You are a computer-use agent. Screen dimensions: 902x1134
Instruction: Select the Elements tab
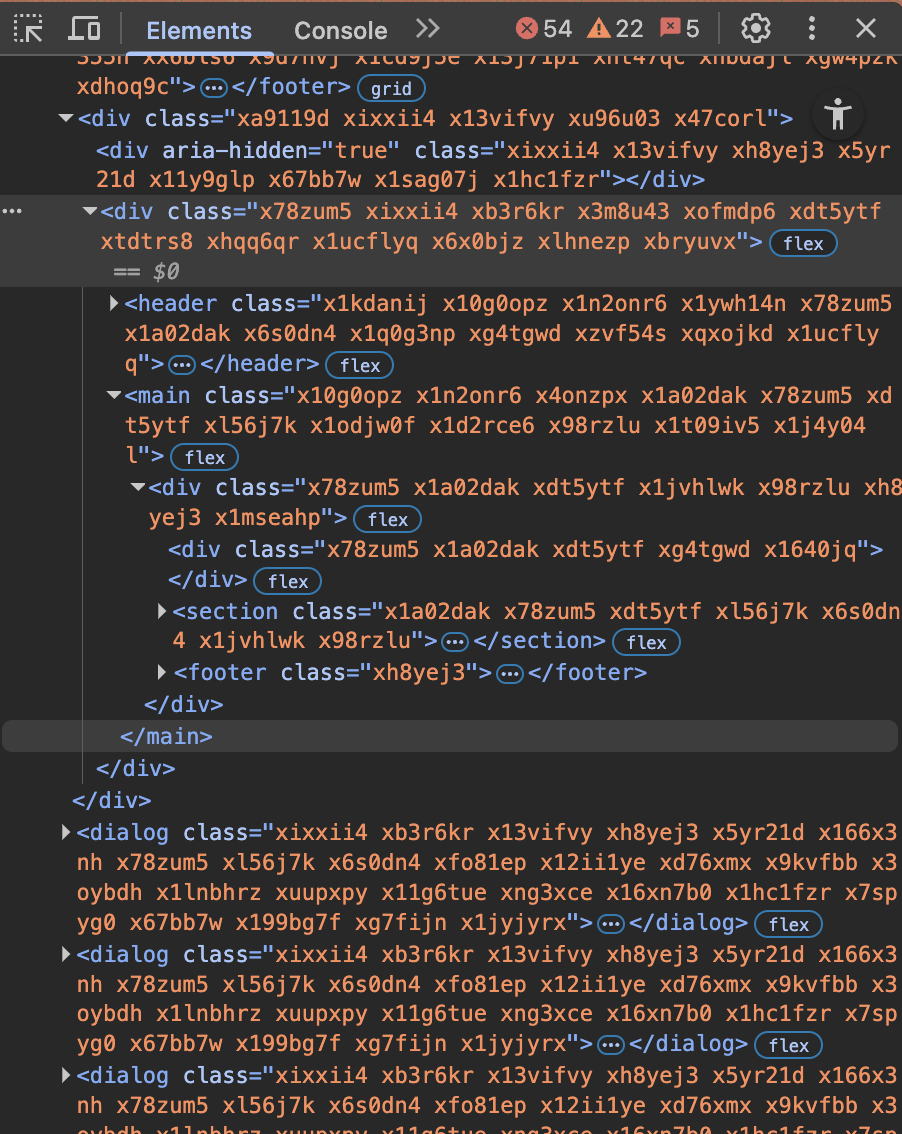(x=199, y=30)
